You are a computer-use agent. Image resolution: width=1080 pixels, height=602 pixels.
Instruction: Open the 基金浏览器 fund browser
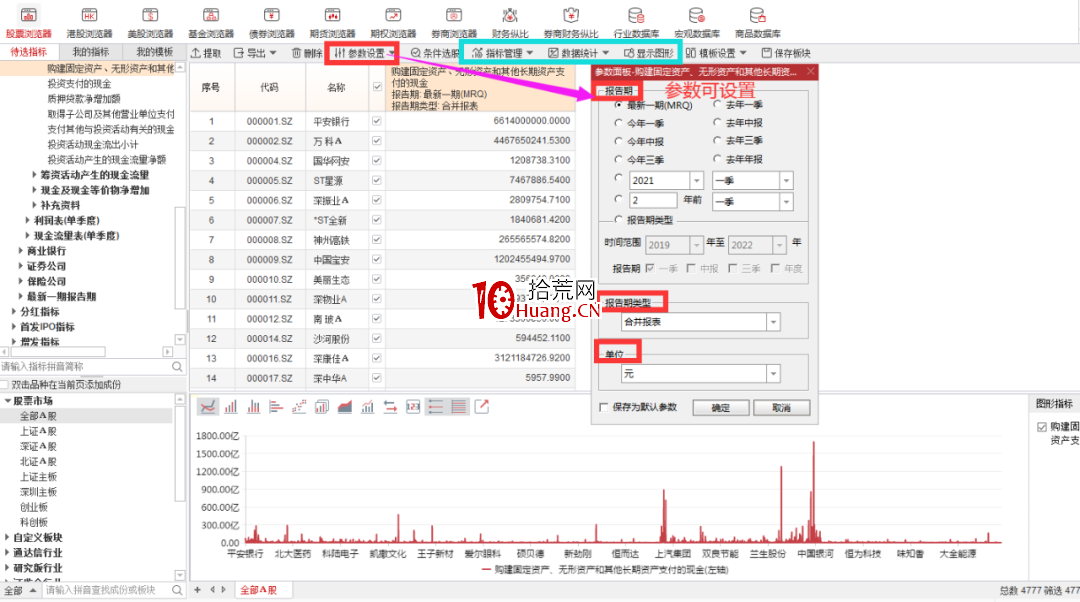[x=211, y=22]
